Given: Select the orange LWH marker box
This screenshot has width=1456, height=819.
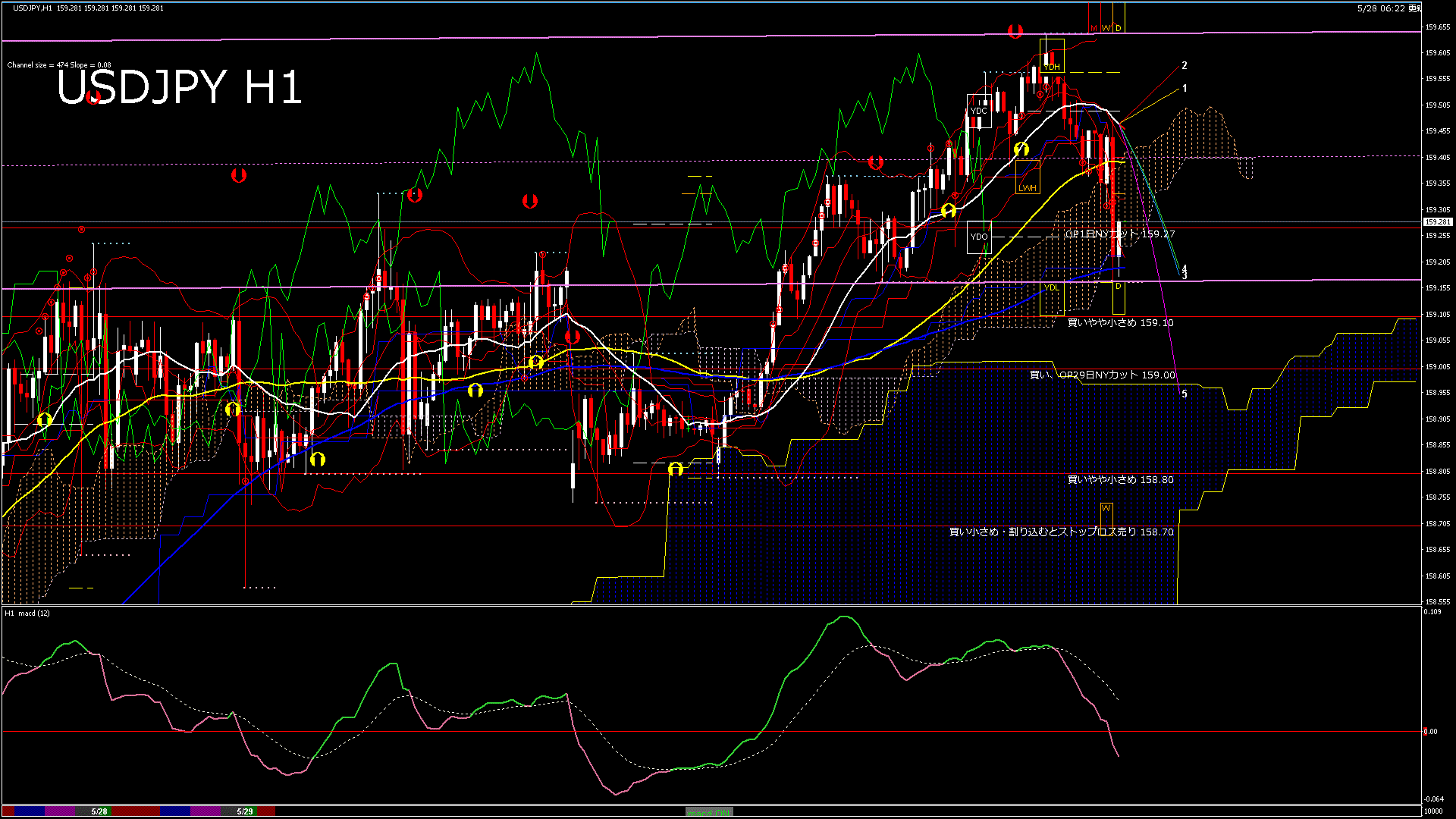Looking at the screenshot, I should tap(1028, 176).
